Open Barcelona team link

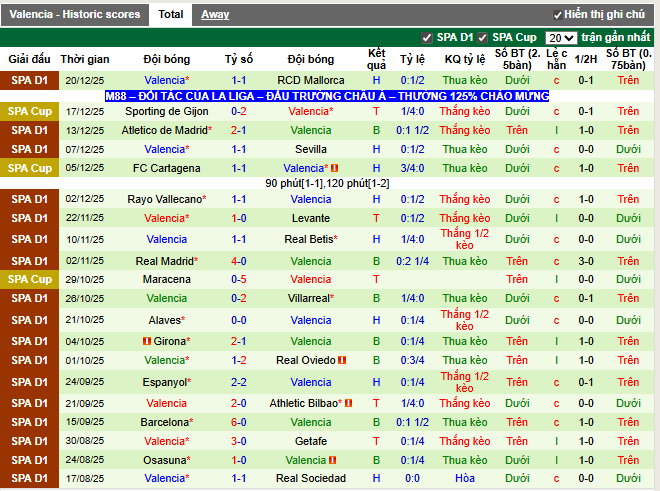(165, 422)
